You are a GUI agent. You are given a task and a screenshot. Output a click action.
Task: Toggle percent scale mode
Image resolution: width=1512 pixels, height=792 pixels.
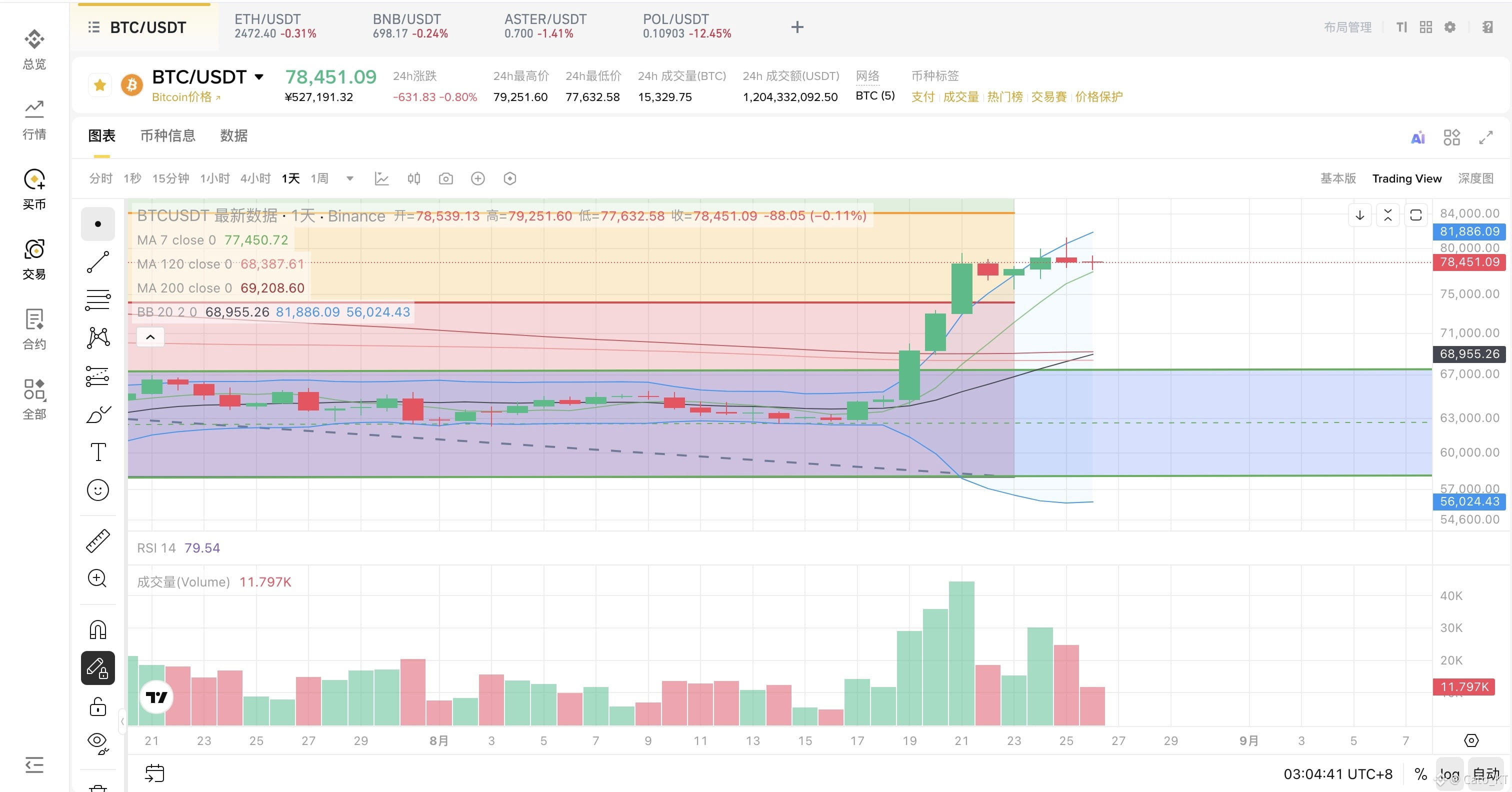pyautogui.click(x=1420, y=774)
